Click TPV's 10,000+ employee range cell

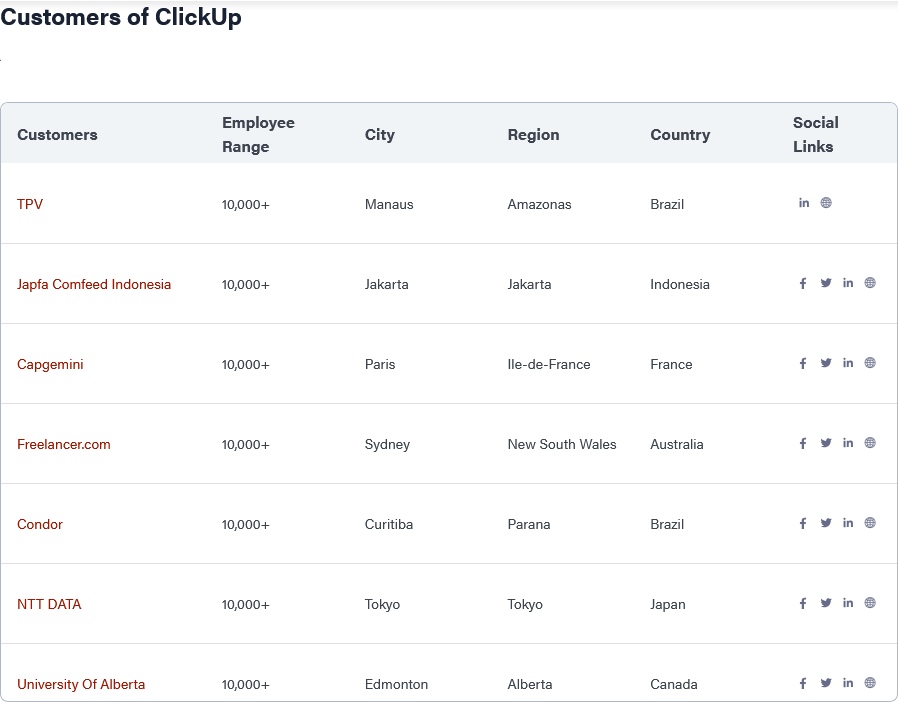245,204
